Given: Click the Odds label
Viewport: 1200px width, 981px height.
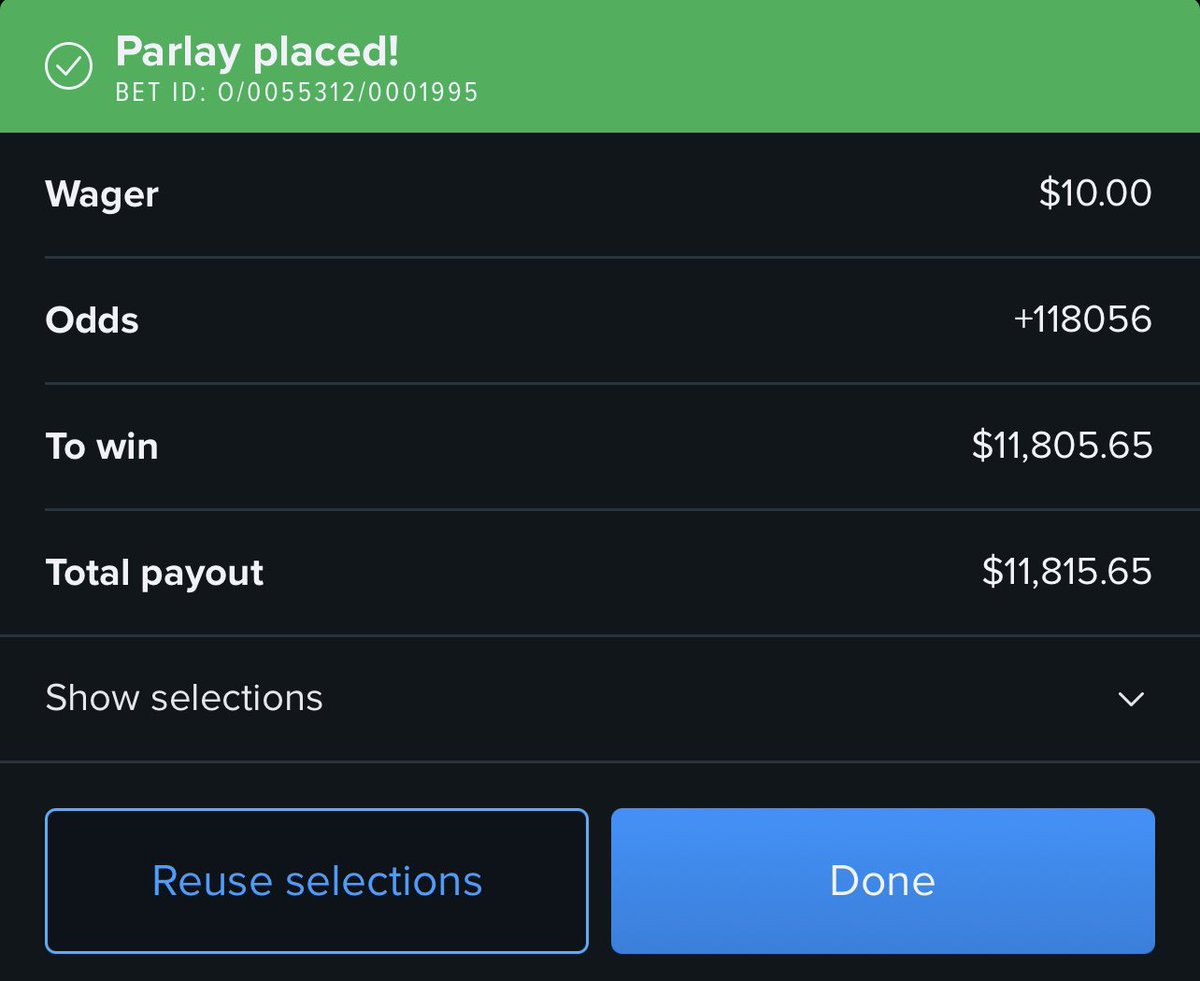Looking at the screenshot, I should tap(92, 320).
